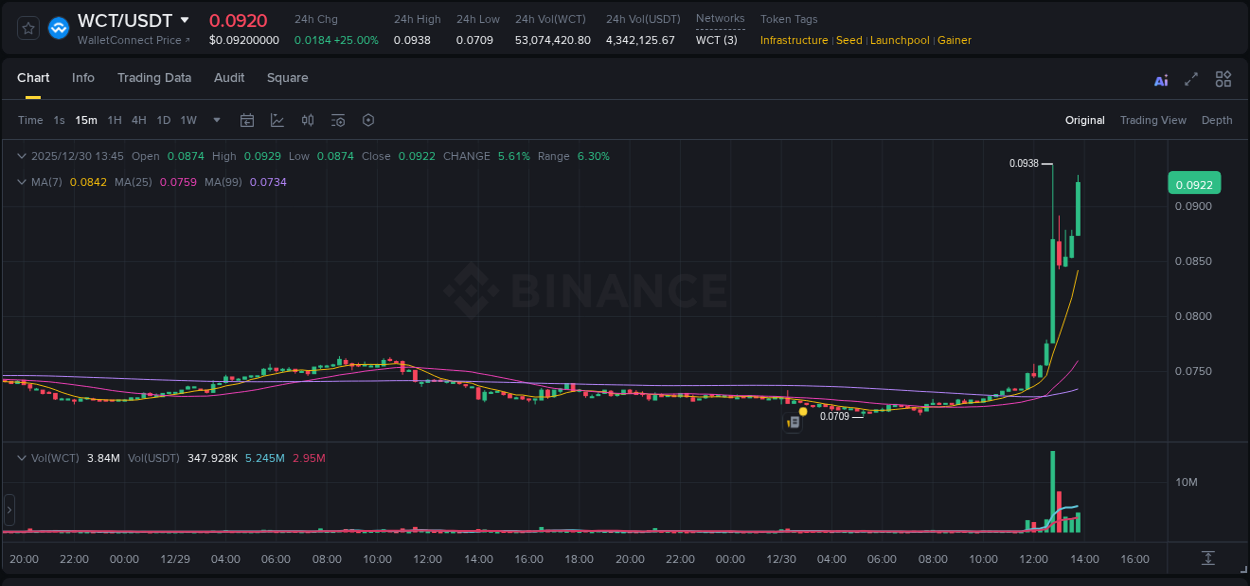
Task: Select the Trading View chart mode
Action: 1153,120
